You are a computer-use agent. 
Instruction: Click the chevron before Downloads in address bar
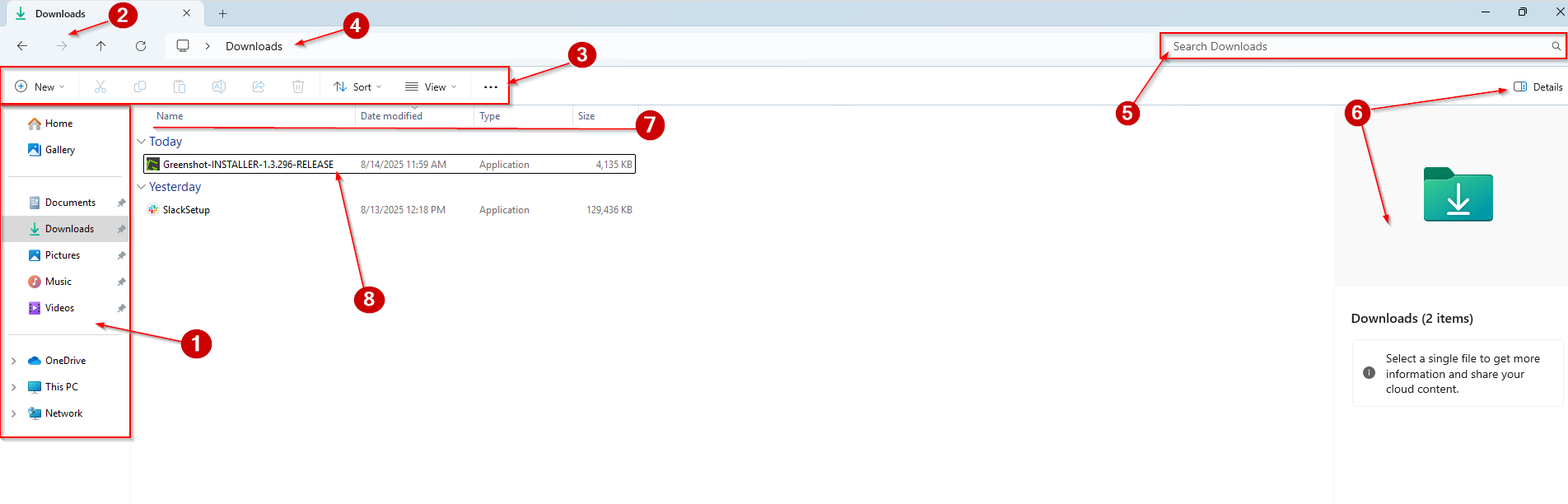[x=208, y=46]
